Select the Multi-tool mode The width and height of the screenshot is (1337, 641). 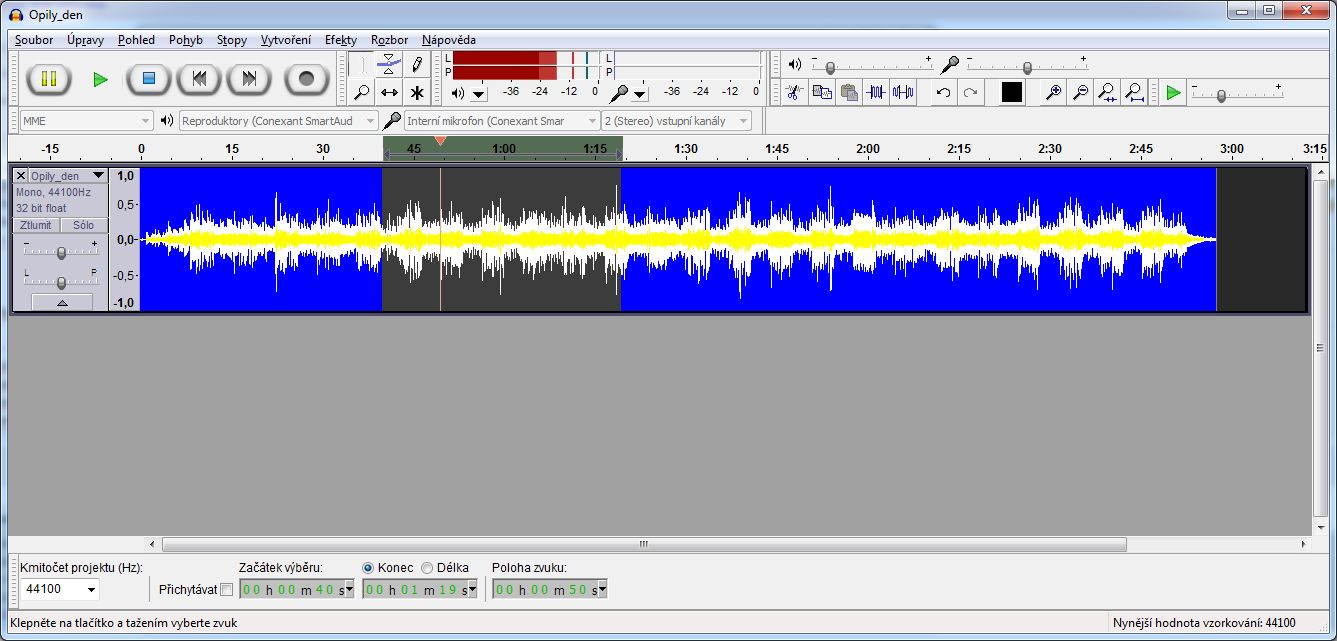[x=415, y=91]
